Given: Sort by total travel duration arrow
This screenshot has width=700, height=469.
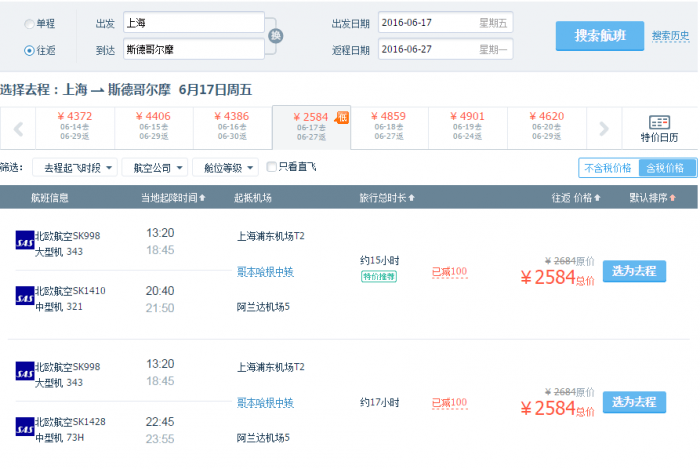Looking at the screenshot, I should click(x=412, y=198).
